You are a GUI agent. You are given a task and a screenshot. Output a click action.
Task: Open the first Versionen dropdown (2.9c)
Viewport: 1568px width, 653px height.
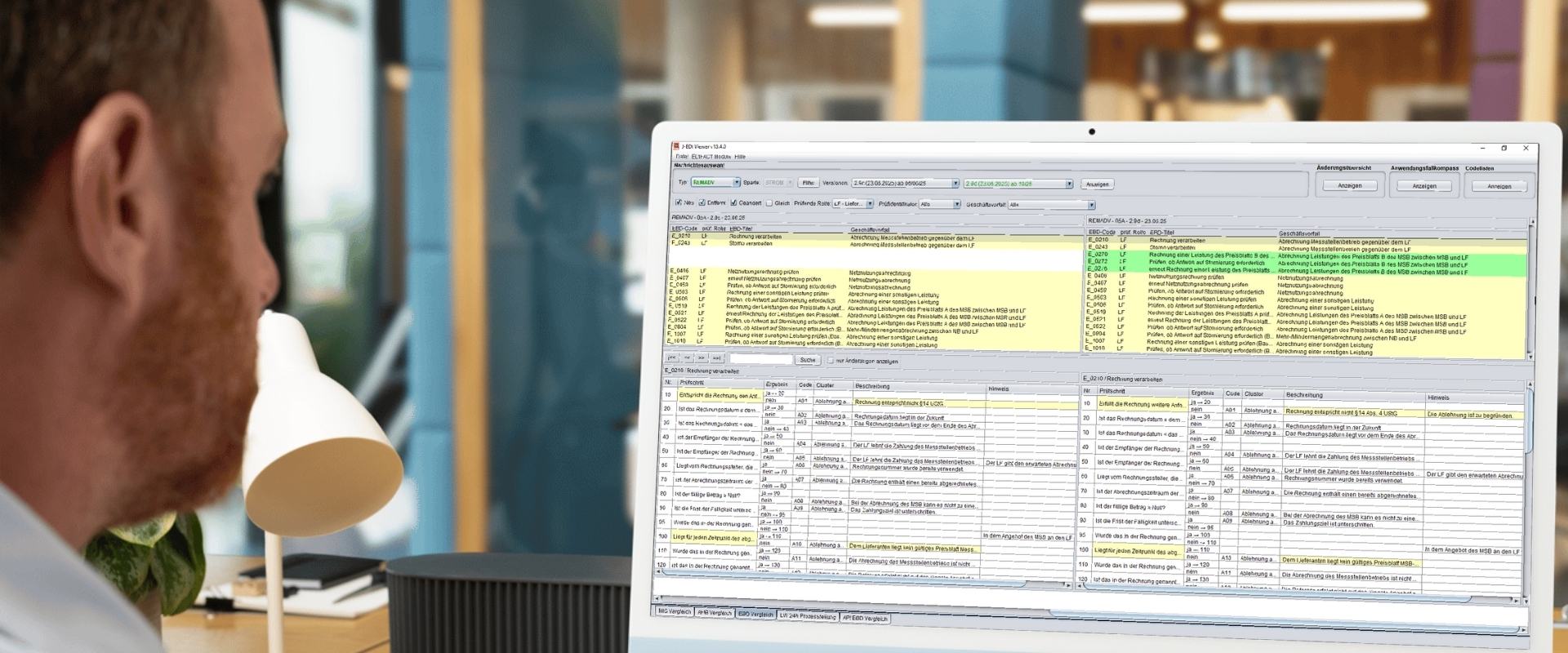coord(905,184)
